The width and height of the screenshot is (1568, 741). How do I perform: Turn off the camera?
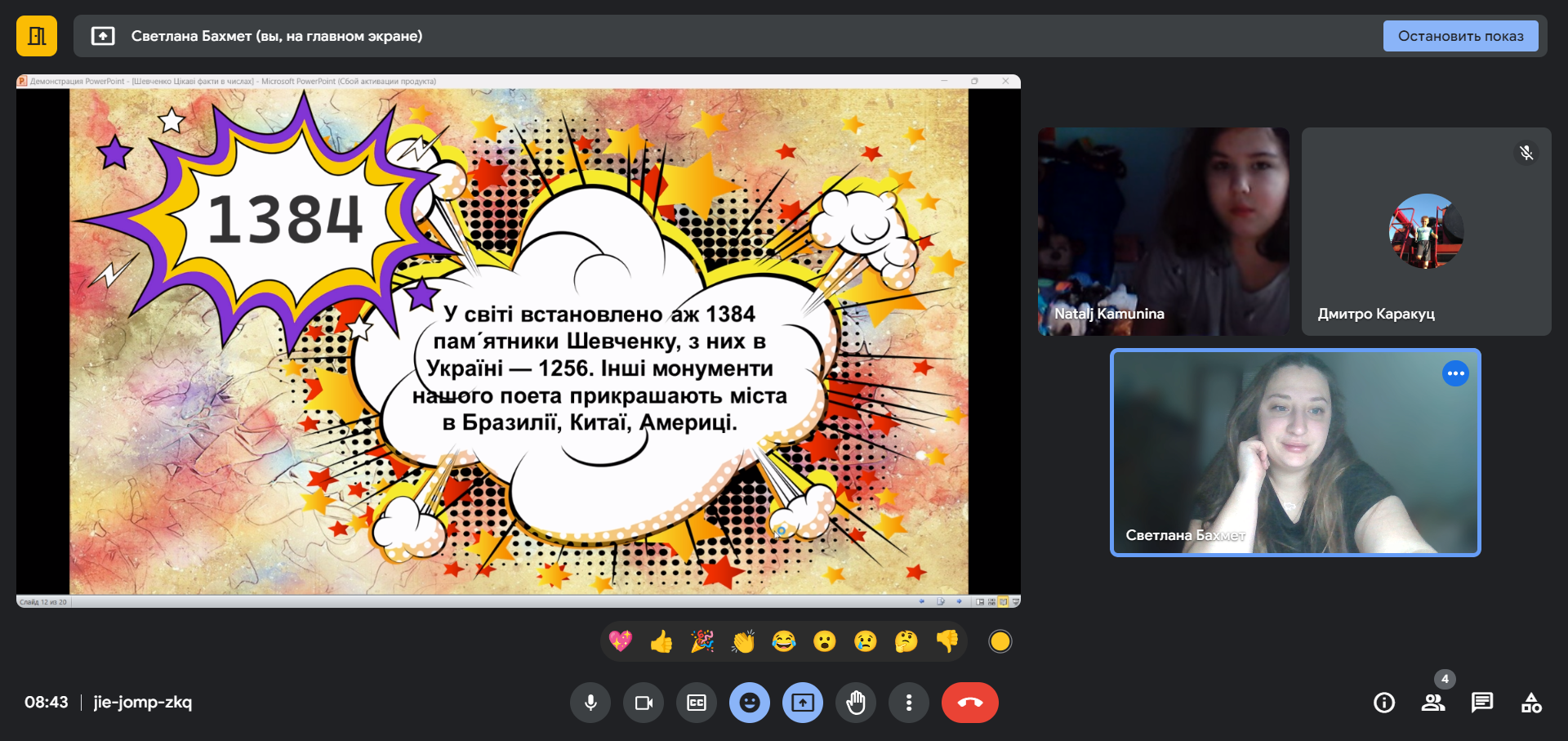(x=644, y=703)
